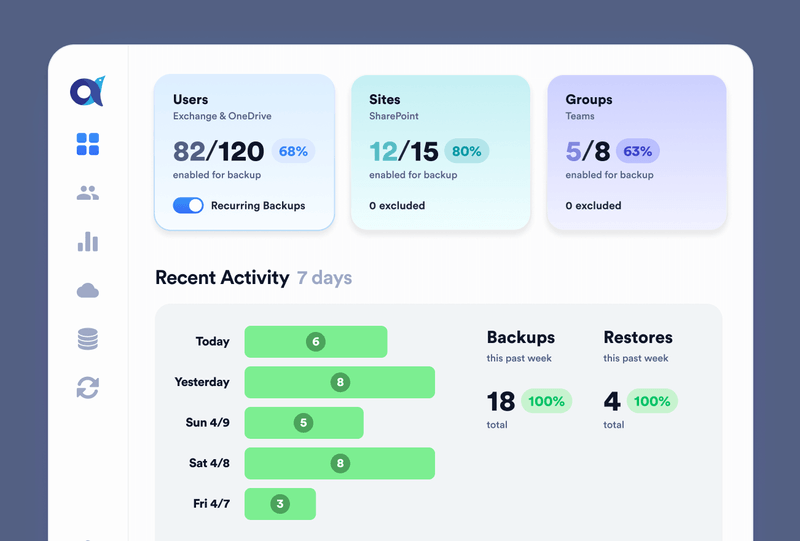
Task: Click the Sun 4/9 activity bar
Action: point(304,423)
